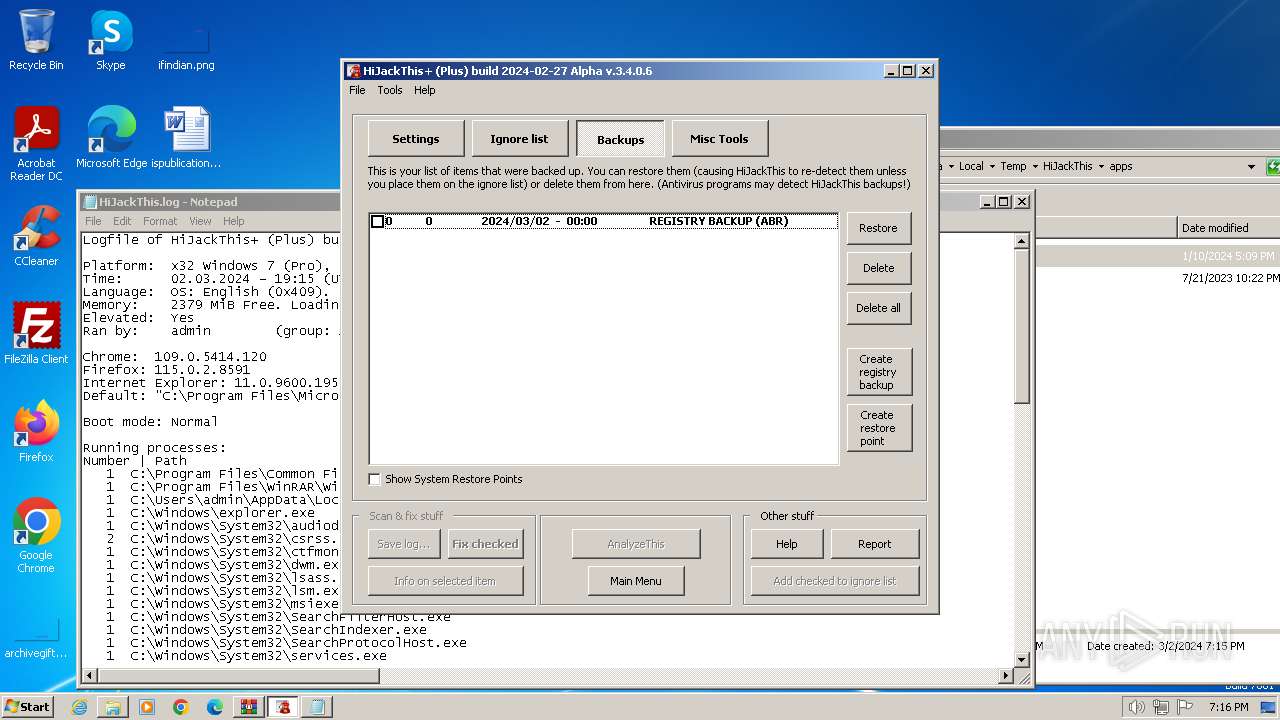Switch to WinRAR taskbar button
Viewport: 1280px width, 720px height.
tap(249, 707)
